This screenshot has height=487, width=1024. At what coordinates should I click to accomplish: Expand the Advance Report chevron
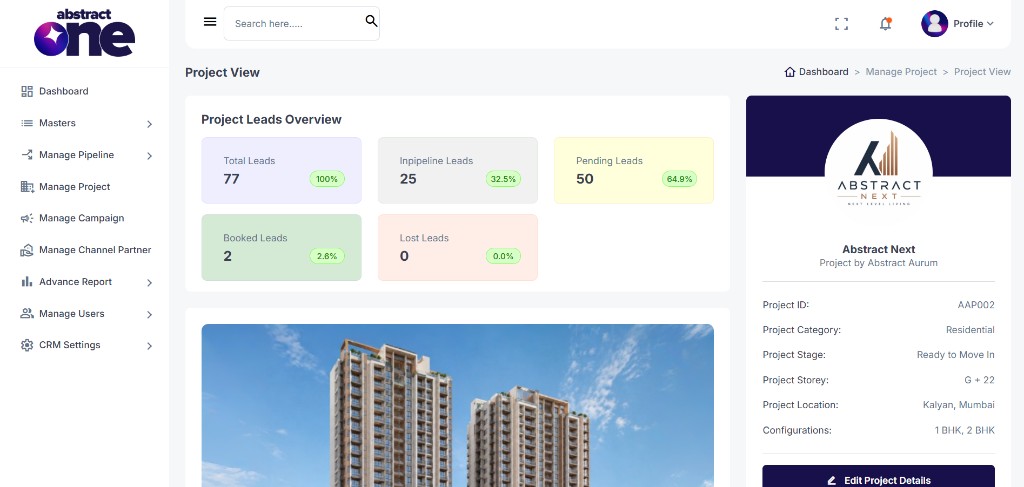tap(150, 283)
